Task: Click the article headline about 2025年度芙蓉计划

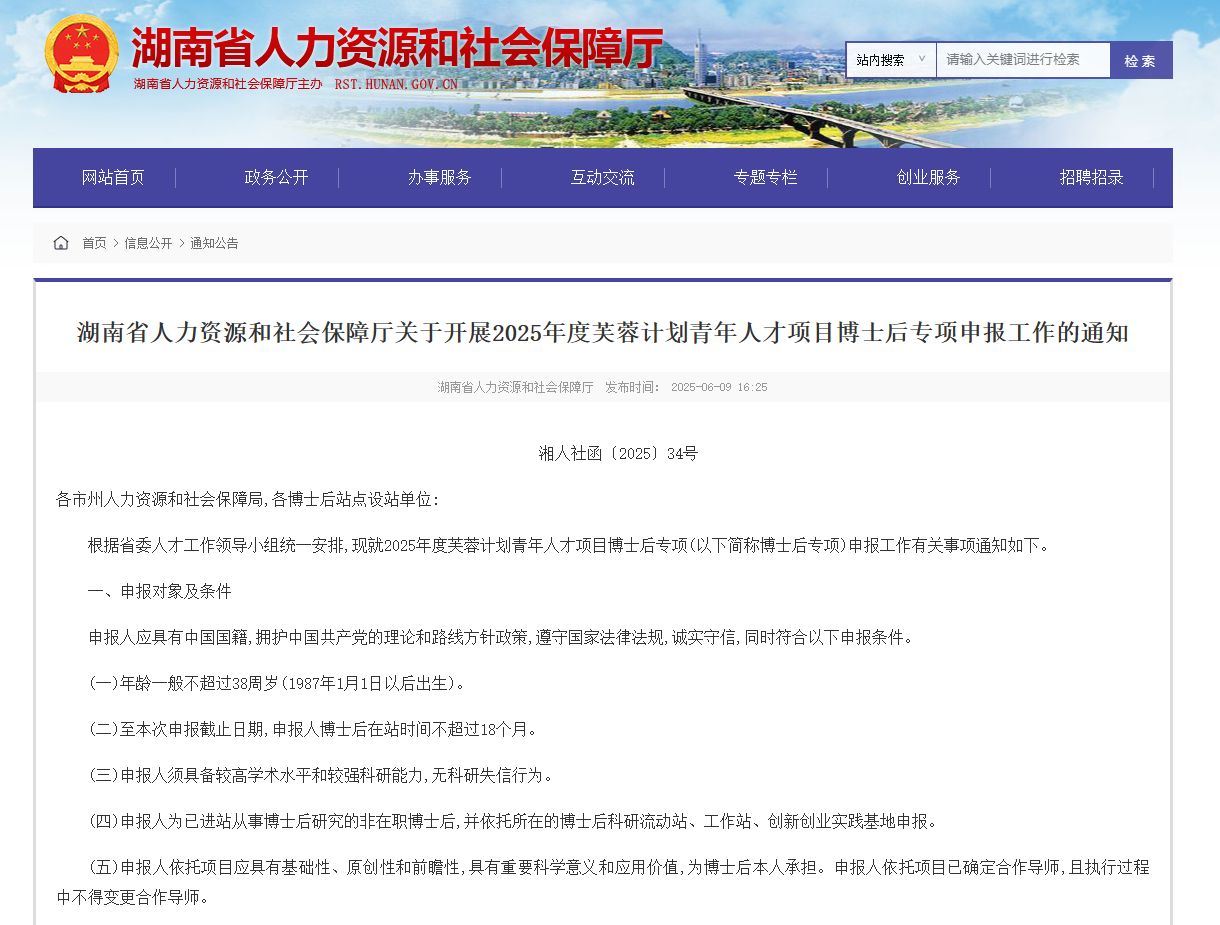Action: (602, 333)
